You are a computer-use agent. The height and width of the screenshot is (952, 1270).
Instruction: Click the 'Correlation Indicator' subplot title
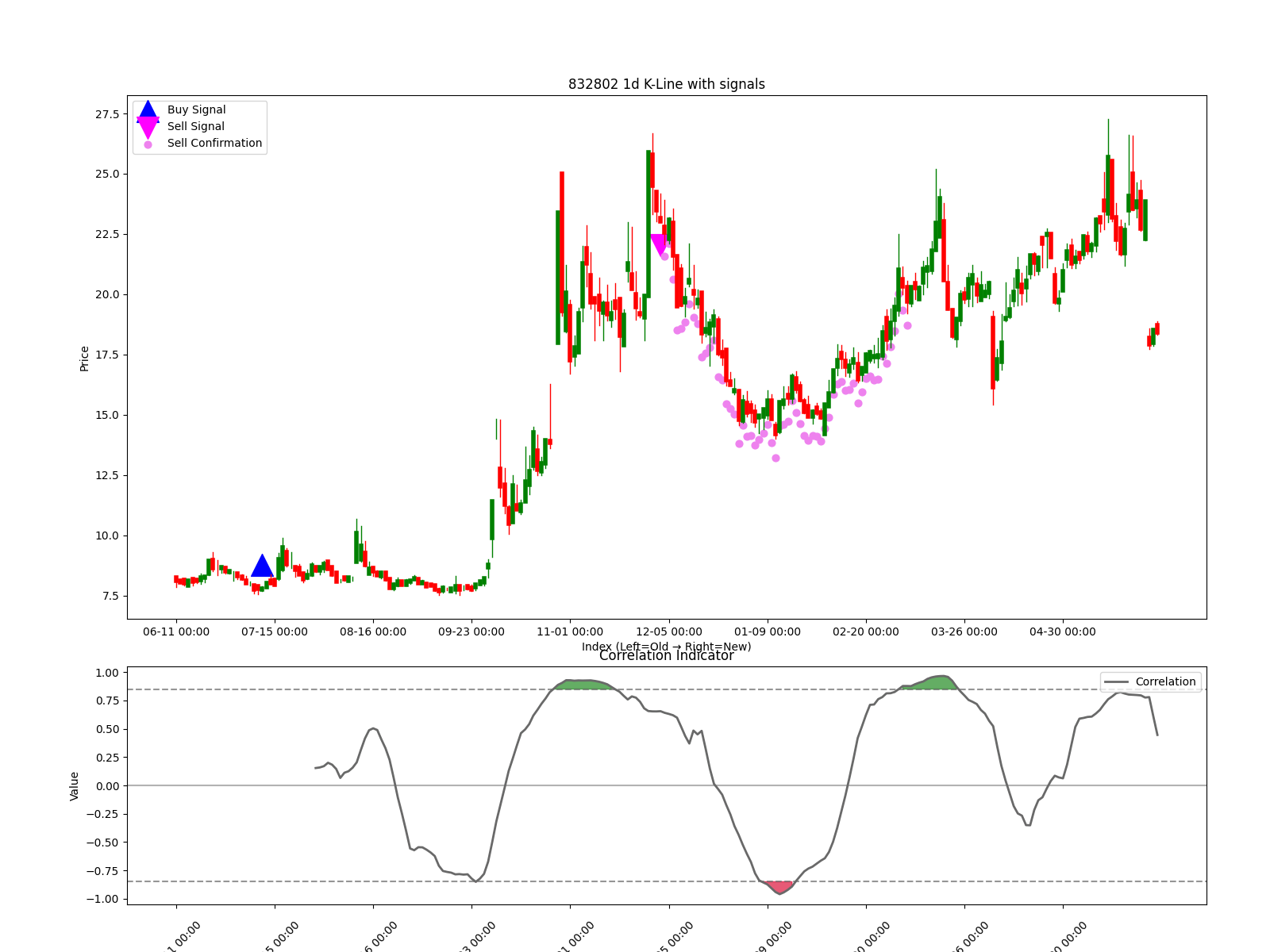pyautogui.click(x=667, y=655)
